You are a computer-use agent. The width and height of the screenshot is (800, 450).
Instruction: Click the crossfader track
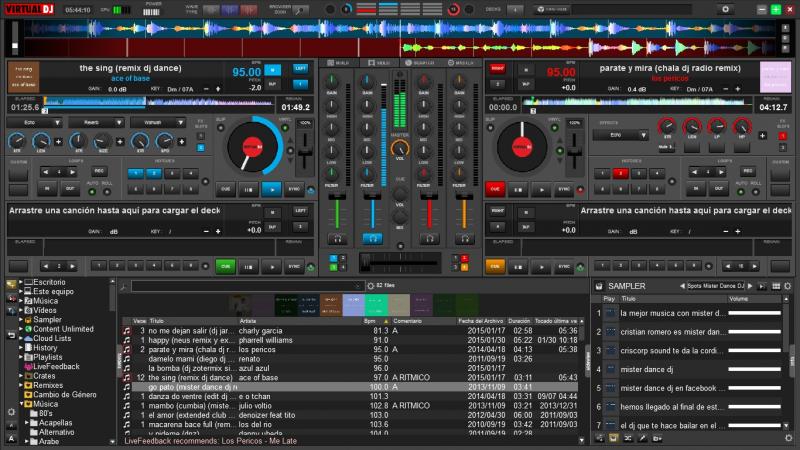tap(400, 262)
